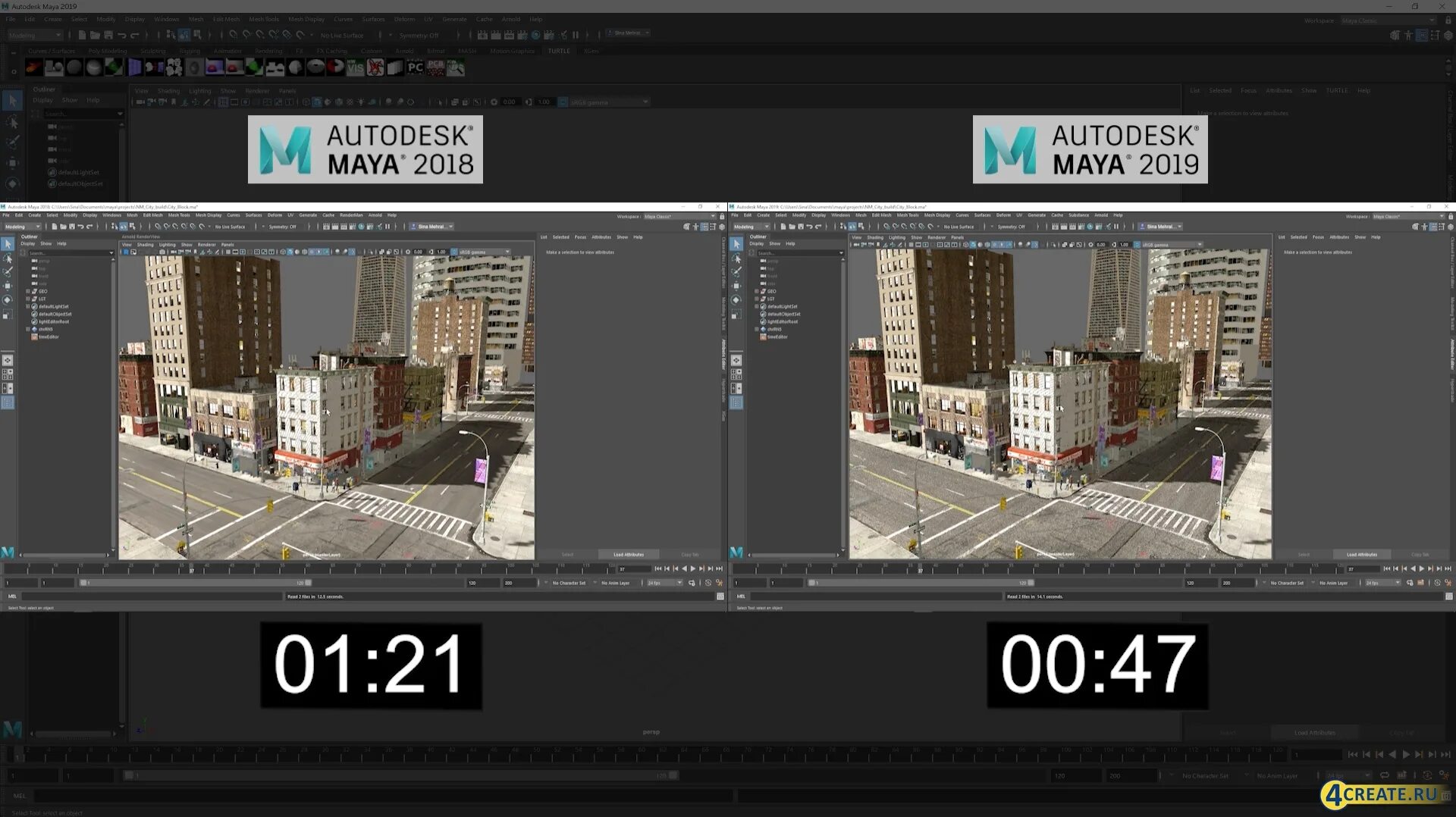The image size is (1456, 817).
Task: Open Mesh Tools menu in Maya 2018 window
Action: [179, 215]
